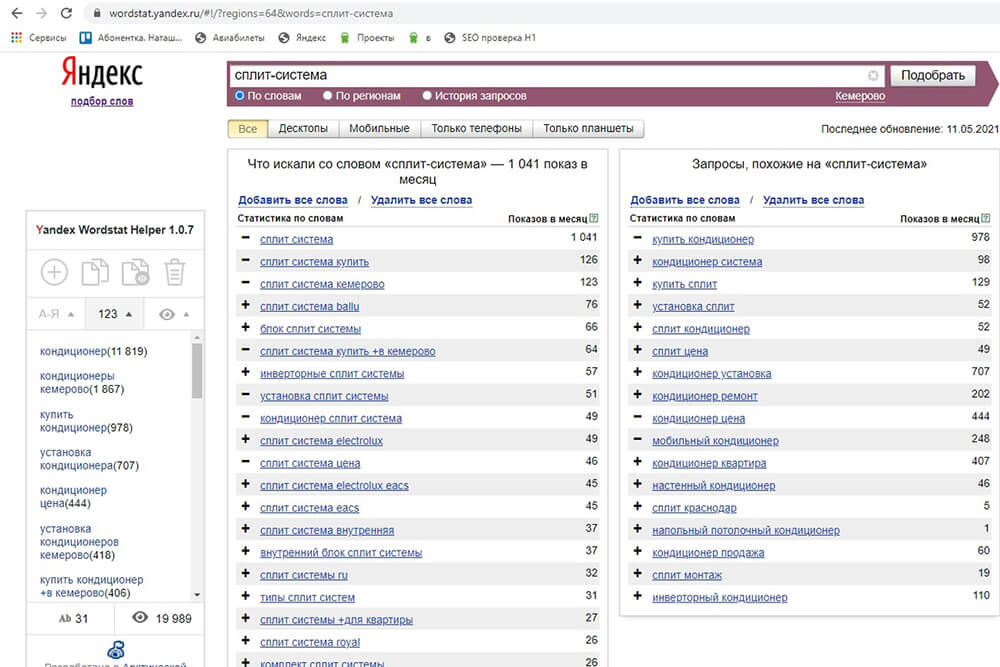Select the 'По регионам' radio button

(x=328, y=96)
